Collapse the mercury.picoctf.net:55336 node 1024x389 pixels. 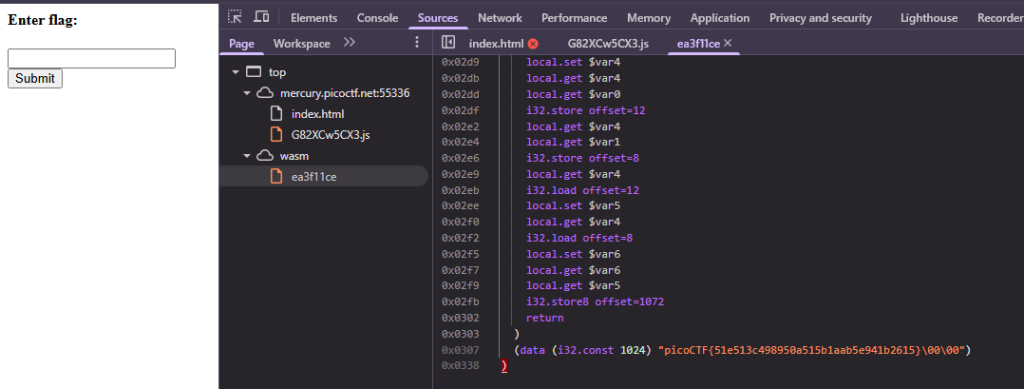coord(247,93)
